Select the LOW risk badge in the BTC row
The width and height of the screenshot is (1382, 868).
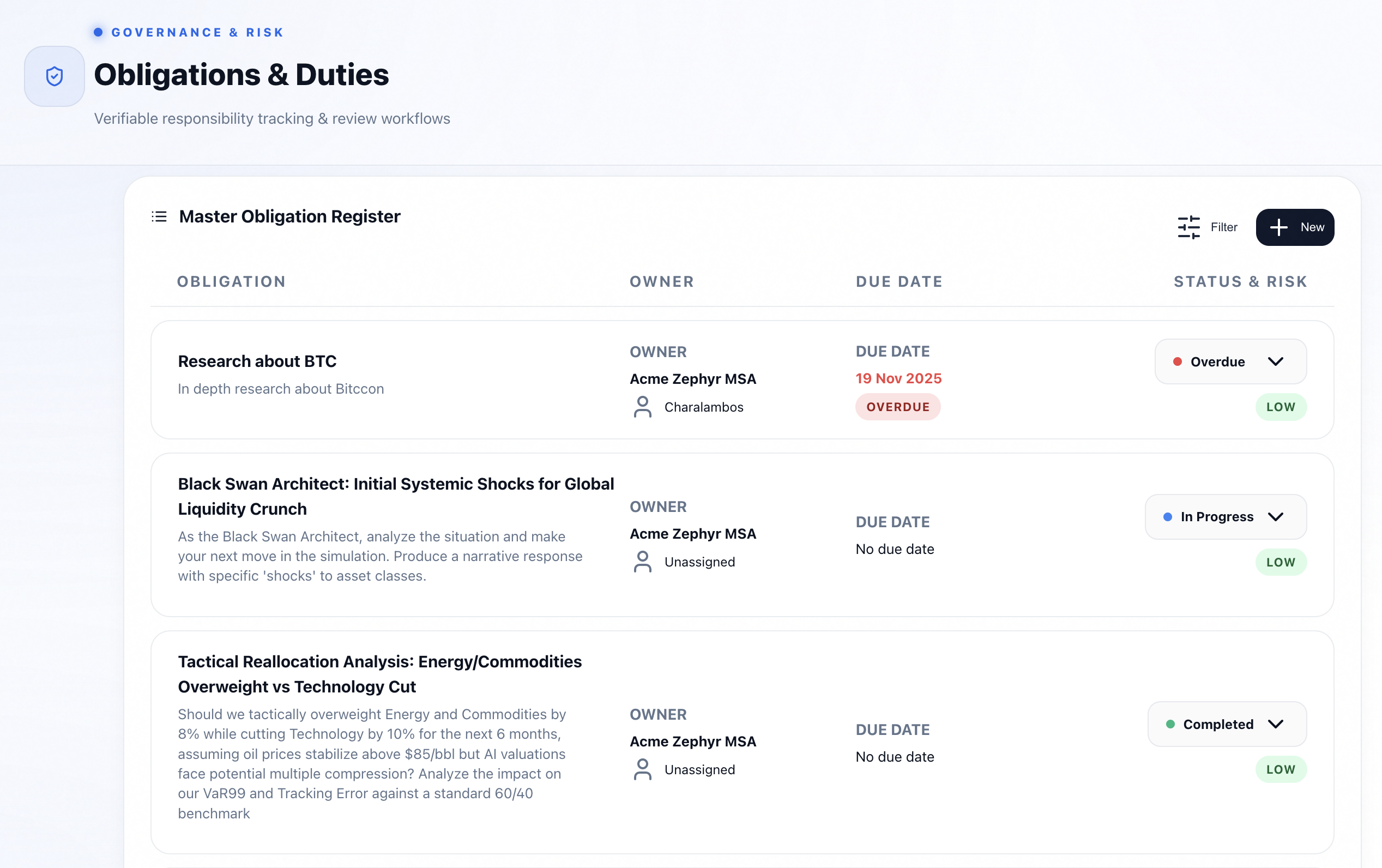pyautogui.click(x=1281, y=406)
